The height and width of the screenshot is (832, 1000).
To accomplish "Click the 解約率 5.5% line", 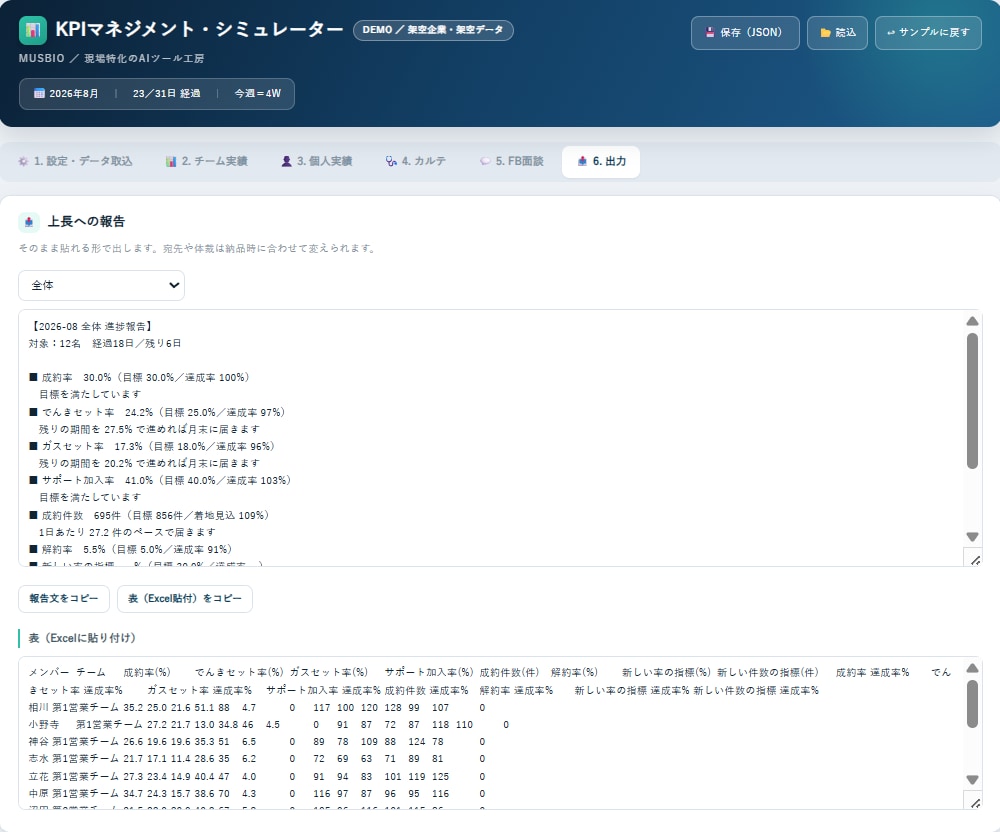I will (131, 550).
